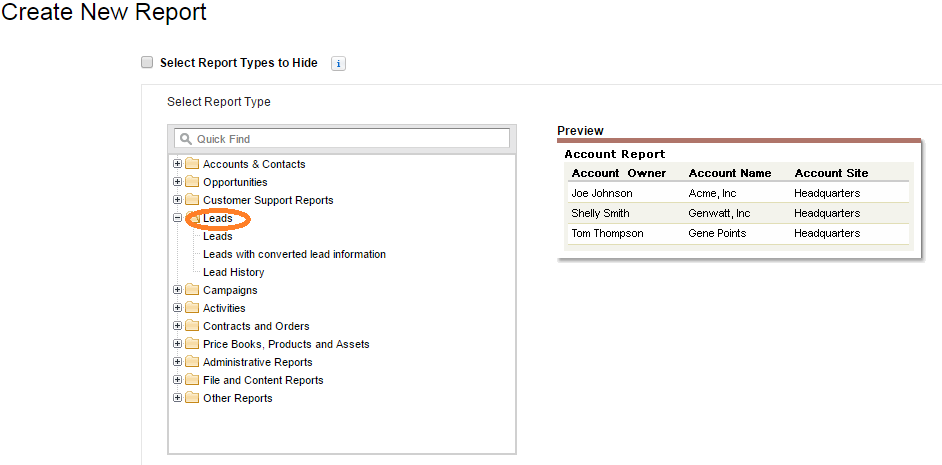942x465 pixels.
Task: Expand the Contracts and Orders node
Action: (178, 326)
